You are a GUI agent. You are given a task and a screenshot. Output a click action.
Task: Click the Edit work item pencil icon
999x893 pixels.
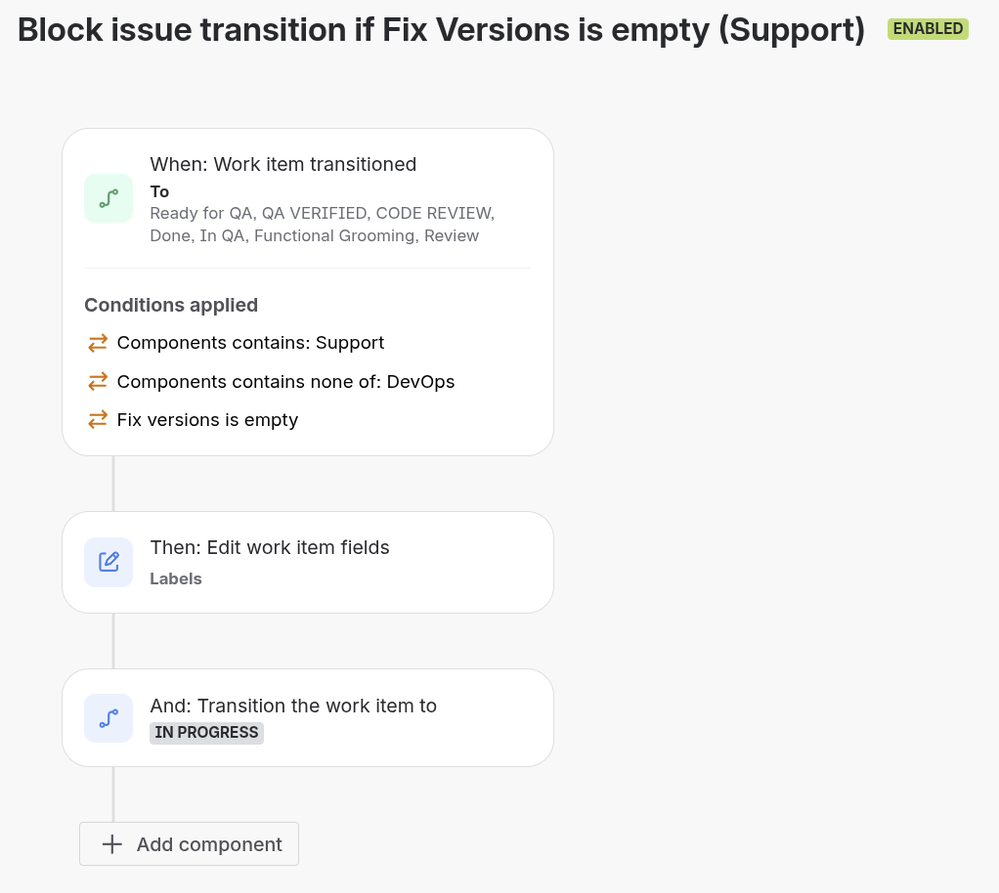[x=108, y=562]
